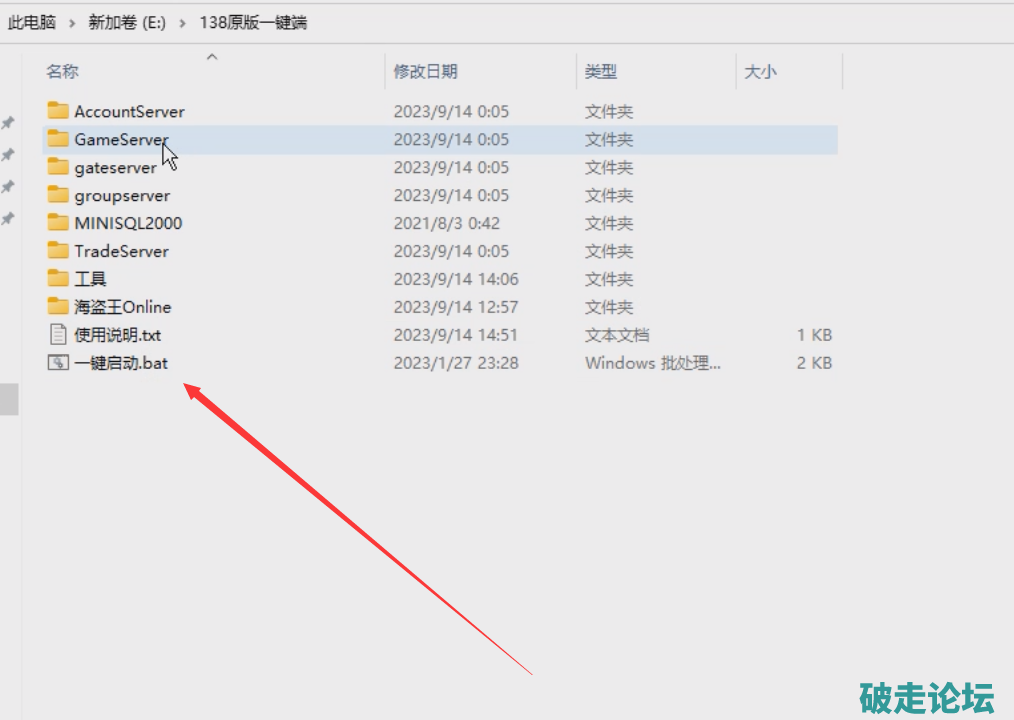
Task: Click the AccountServer folder icon
Action: (x=58, y=111)
